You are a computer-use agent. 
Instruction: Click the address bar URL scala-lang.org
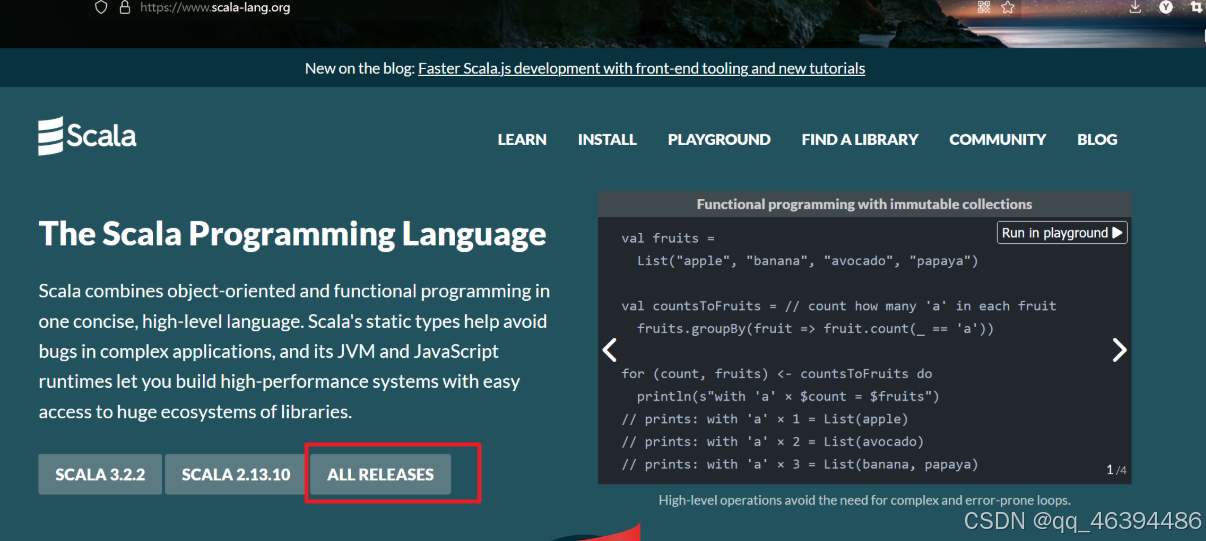point(216,7)
